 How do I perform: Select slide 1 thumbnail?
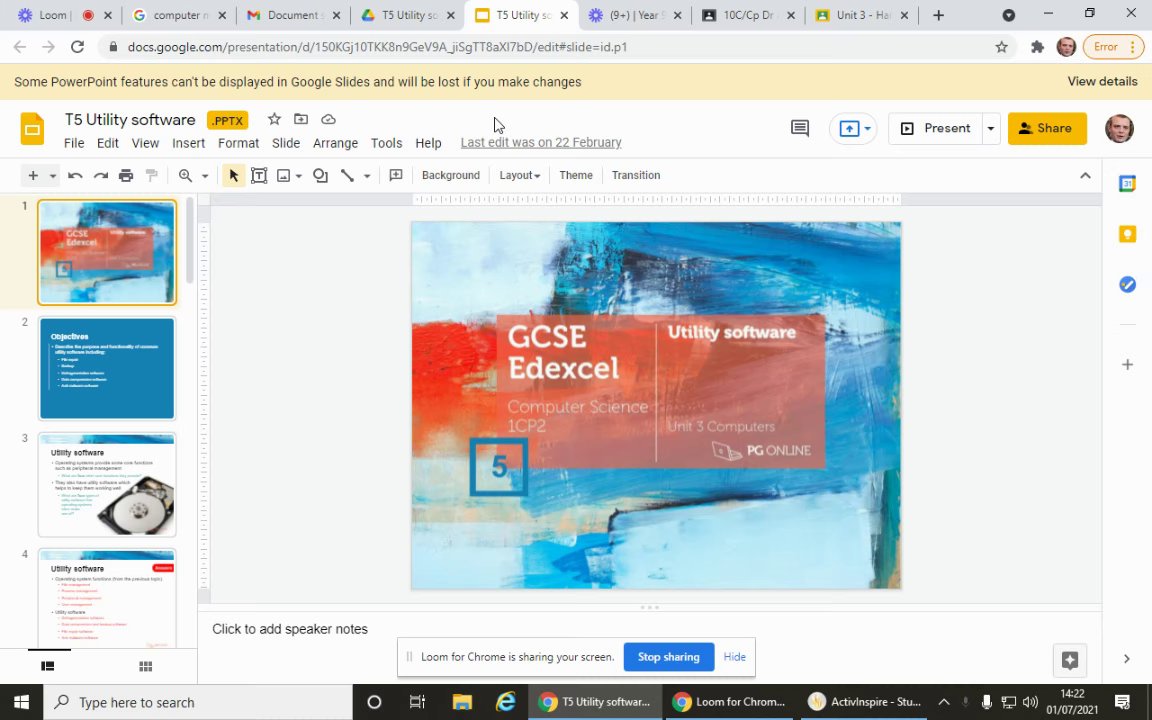click(107, 252)
